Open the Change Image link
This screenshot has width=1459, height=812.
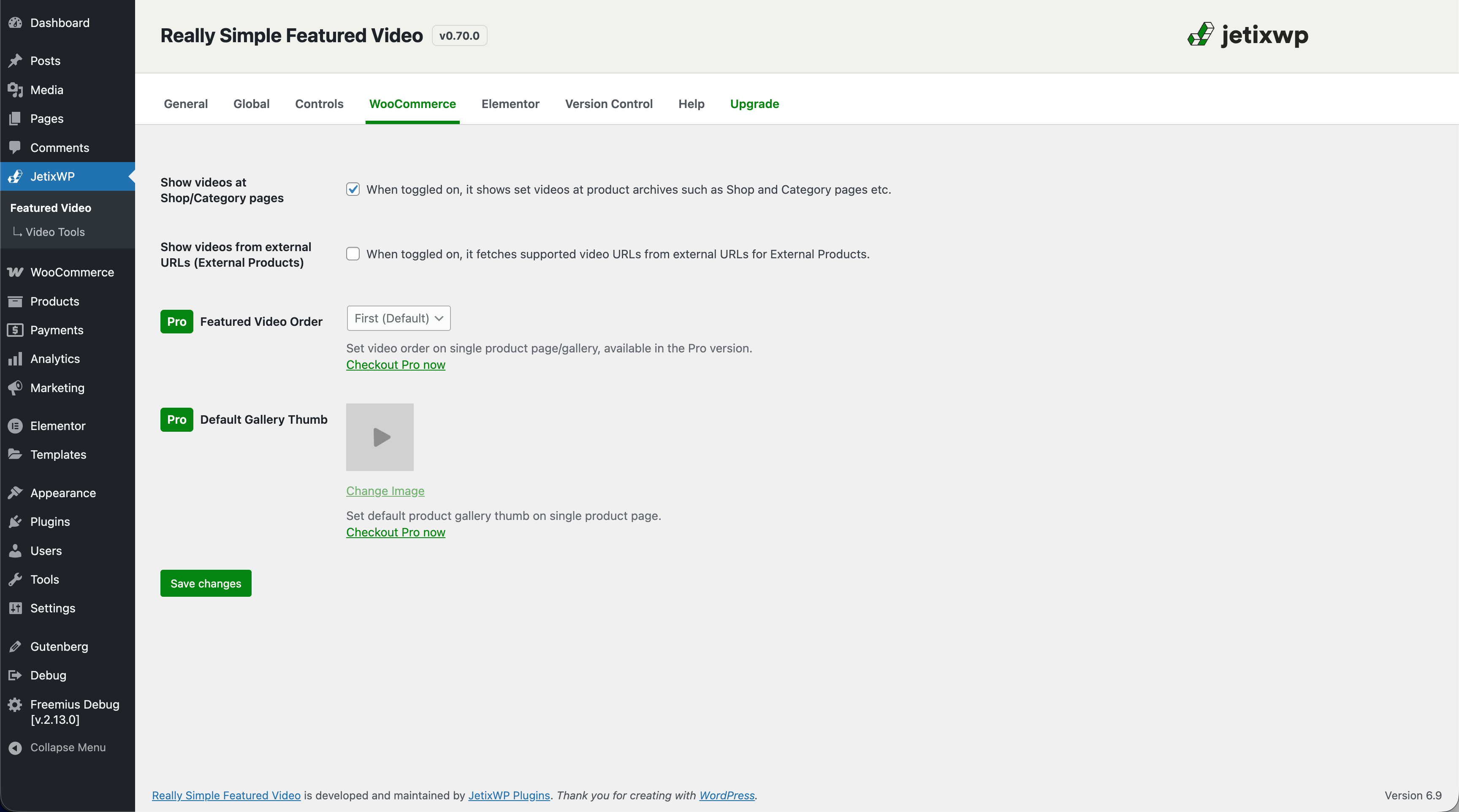385,491
